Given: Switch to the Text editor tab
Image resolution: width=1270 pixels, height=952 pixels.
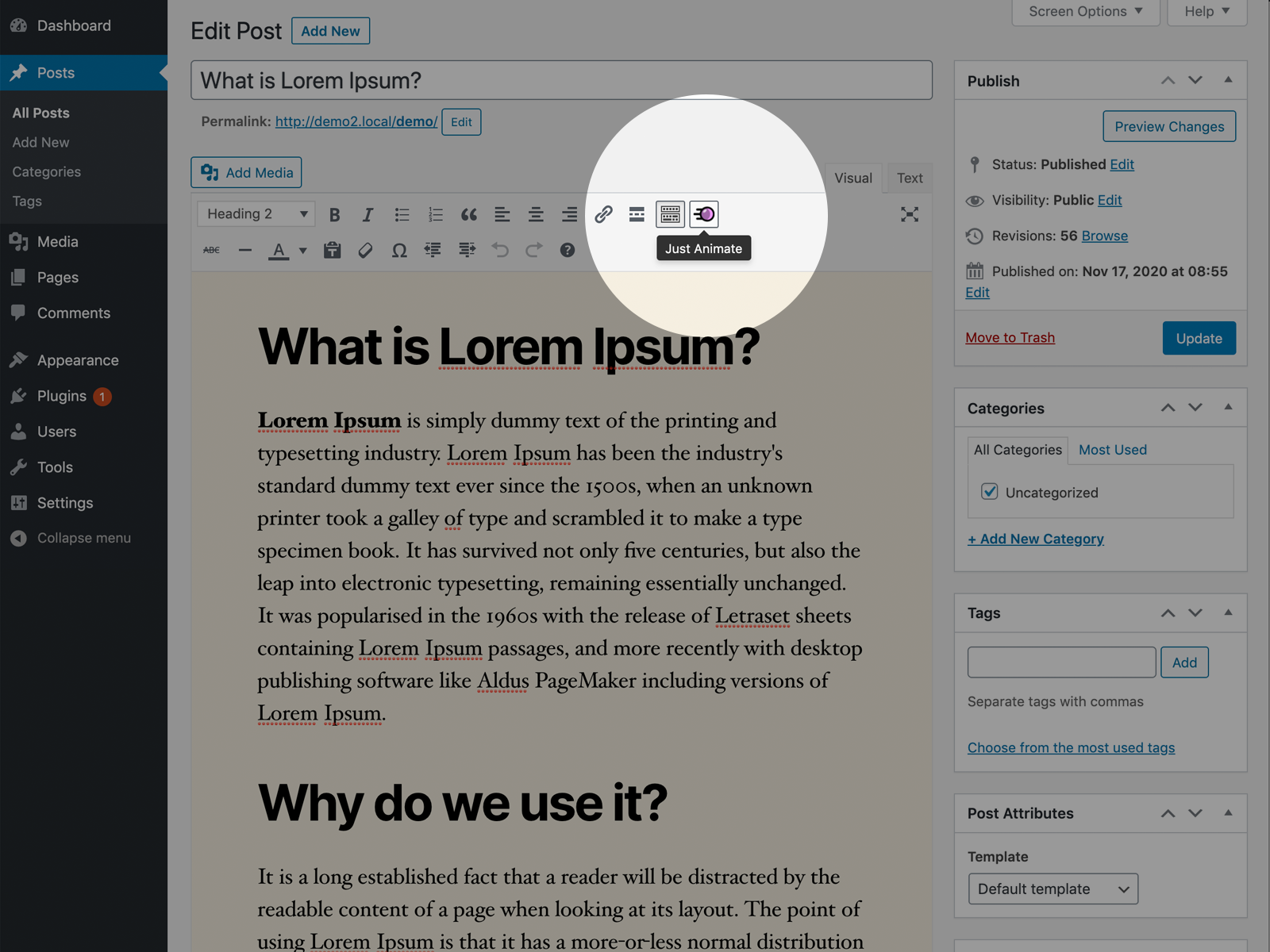Looking at the screenshot, I should click(x=910, y=178).
